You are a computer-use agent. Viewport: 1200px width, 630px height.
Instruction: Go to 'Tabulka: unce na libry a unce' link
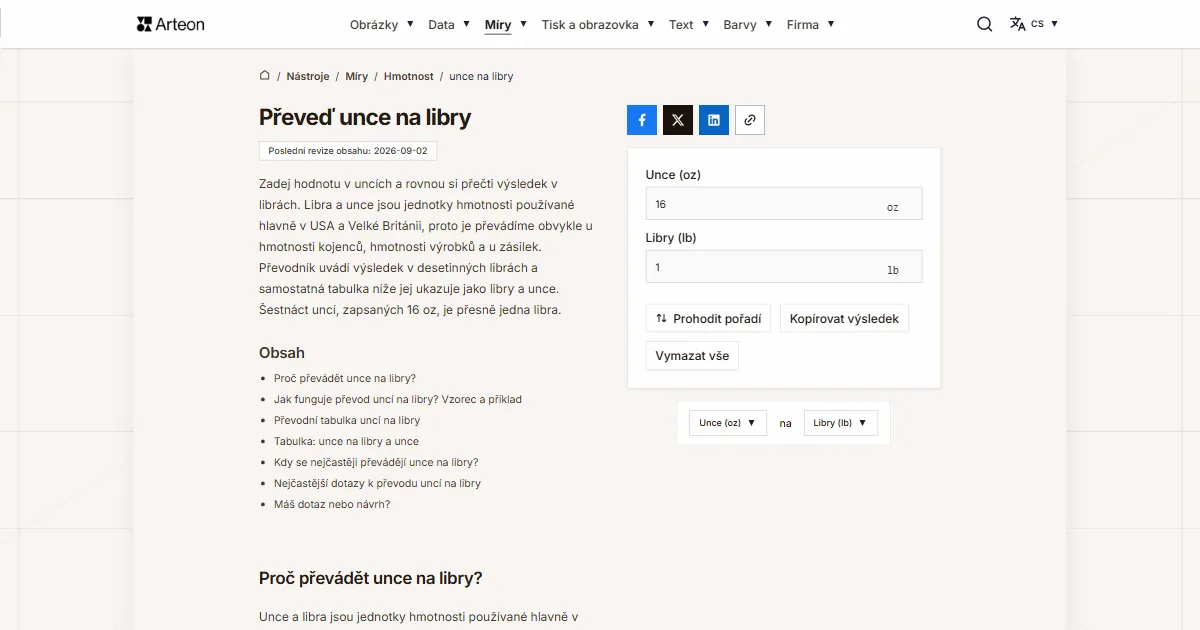pos(346,442)
